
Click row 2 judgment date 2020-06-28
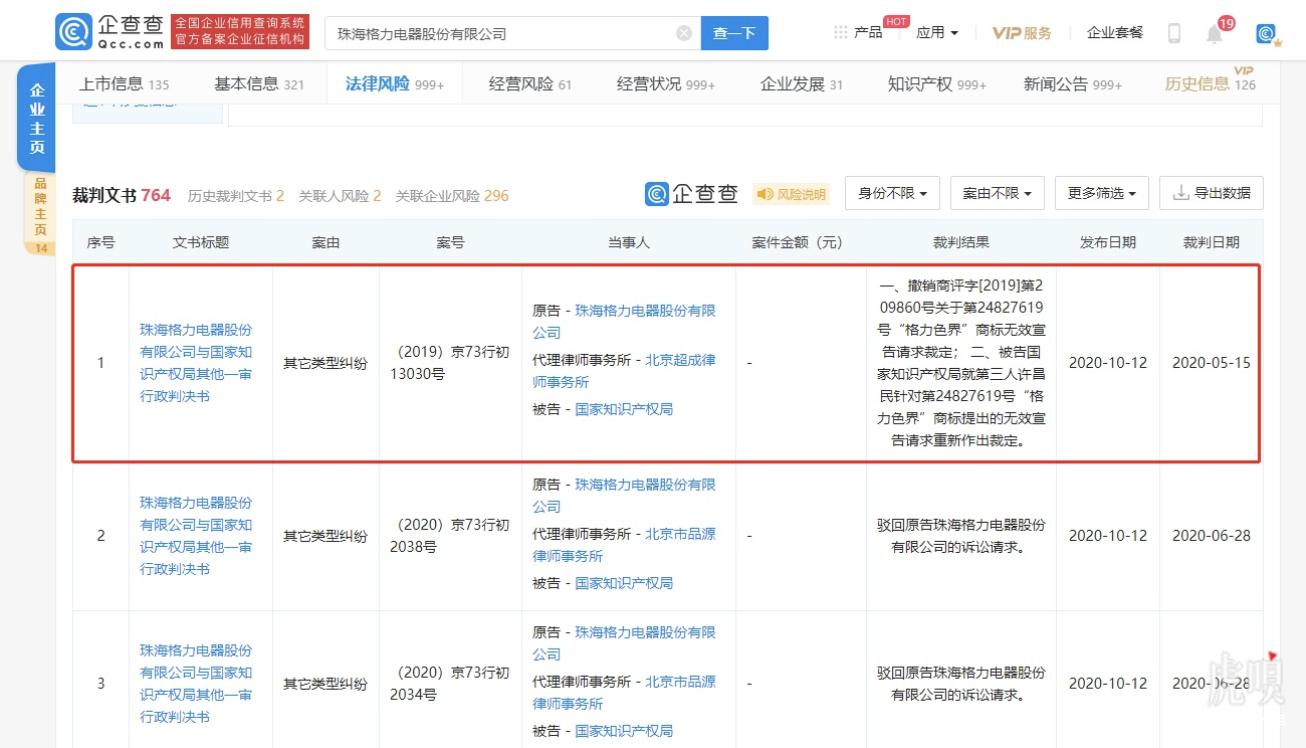[1211, 536]
